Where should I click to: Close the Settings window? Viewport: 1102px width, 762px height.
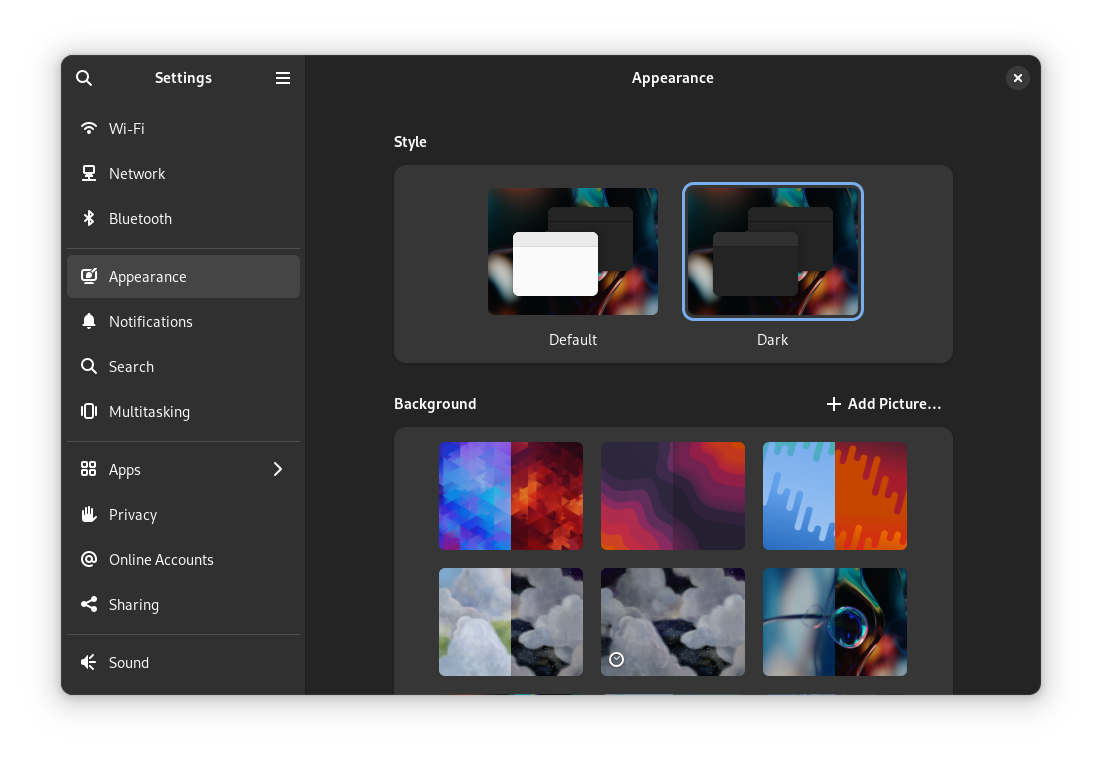tap(1017, 78)
